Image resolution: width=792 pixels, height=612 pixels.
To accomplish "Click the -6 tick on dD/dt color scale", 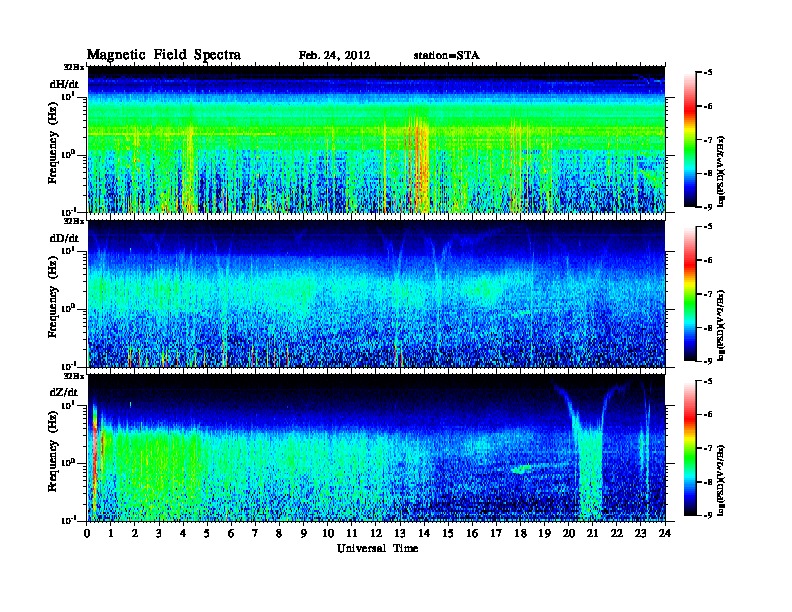I will (x=709, y=261).
